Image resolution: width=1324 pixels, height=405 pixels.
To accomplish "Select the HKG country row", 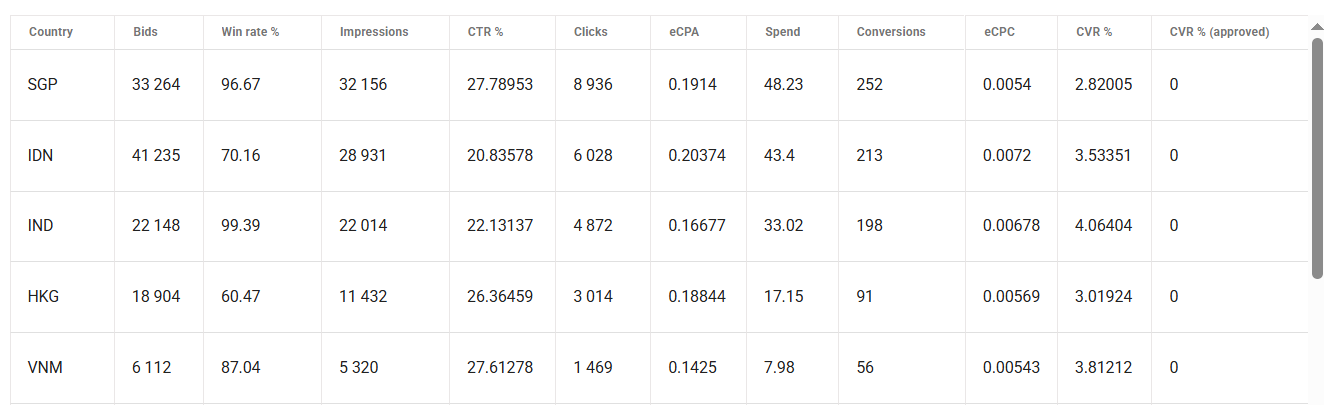I will point(43,296).
